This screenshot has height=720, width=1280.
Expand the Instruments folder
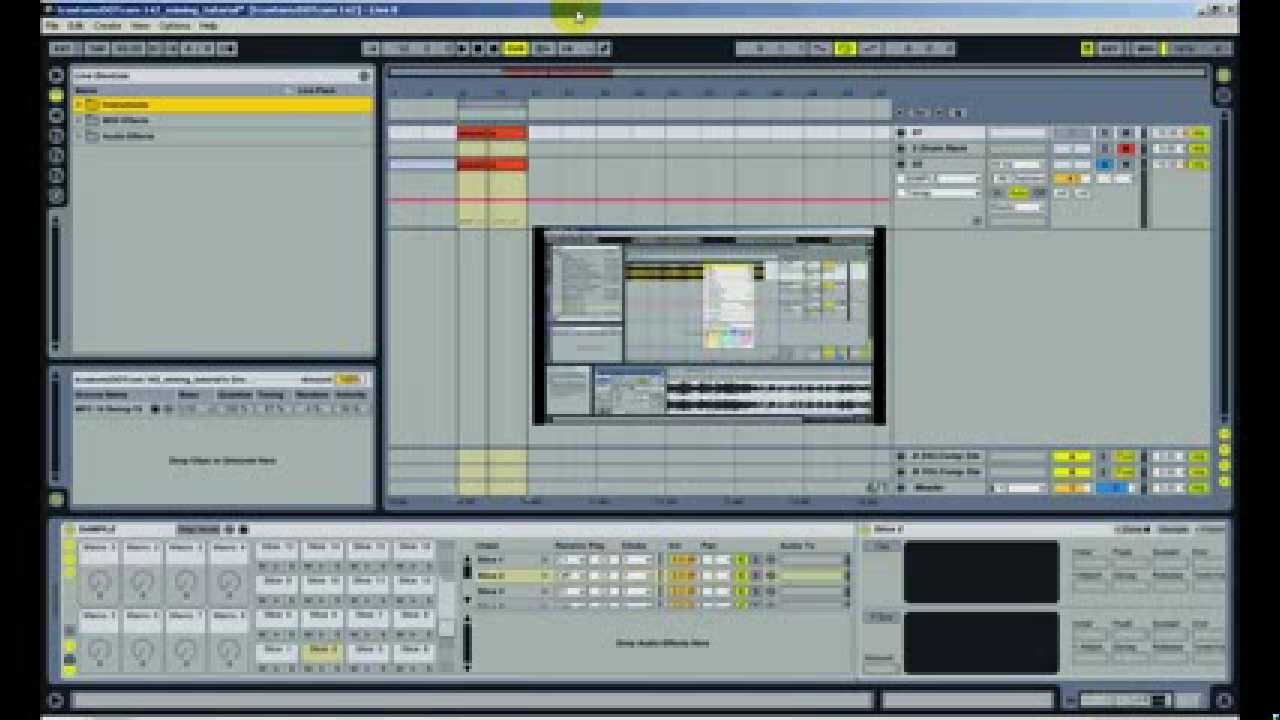coord(79,104)
